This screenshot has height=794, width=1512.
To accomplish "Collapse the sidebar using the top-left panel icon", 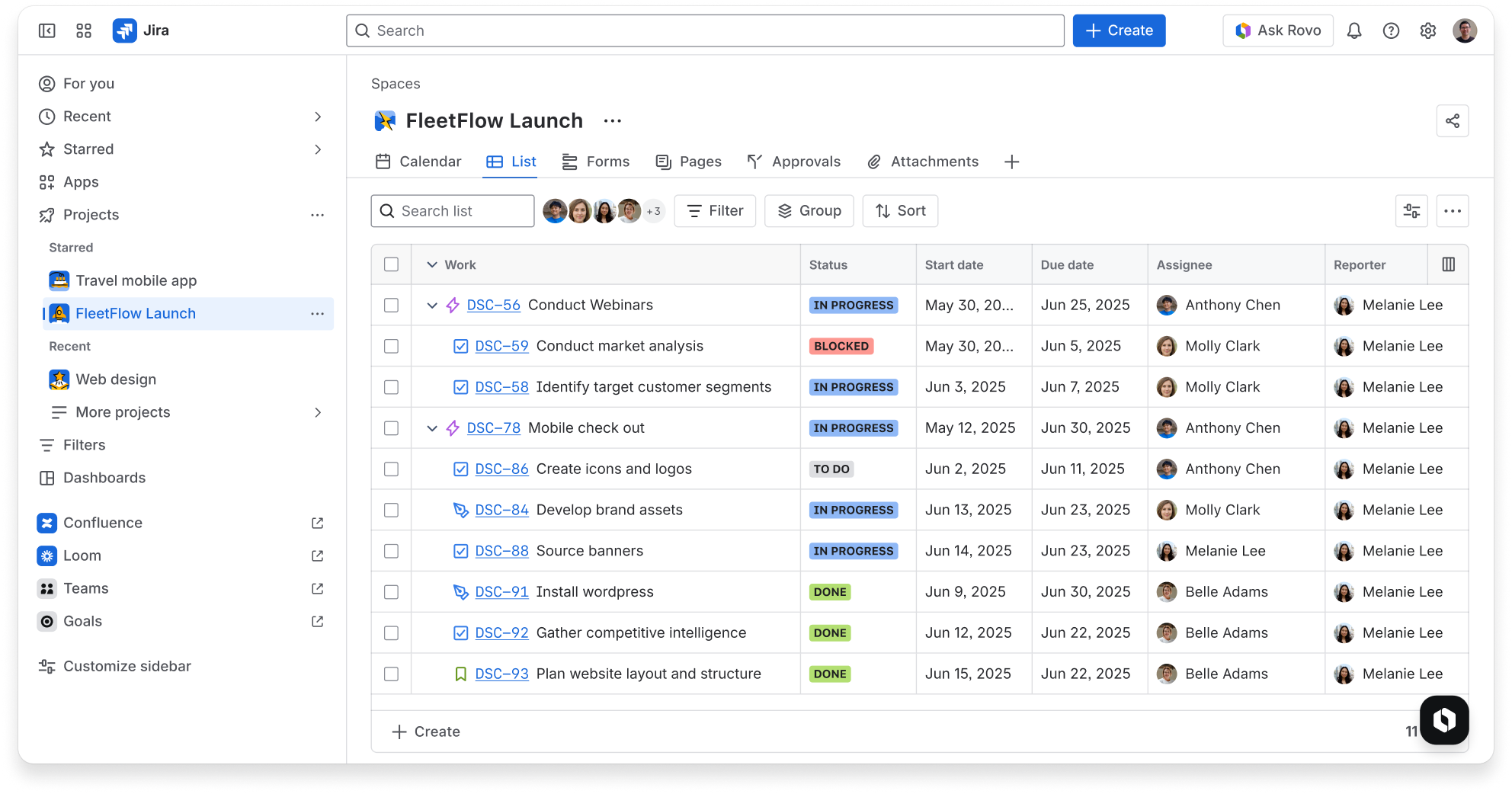I will click(x=47, y=30).
